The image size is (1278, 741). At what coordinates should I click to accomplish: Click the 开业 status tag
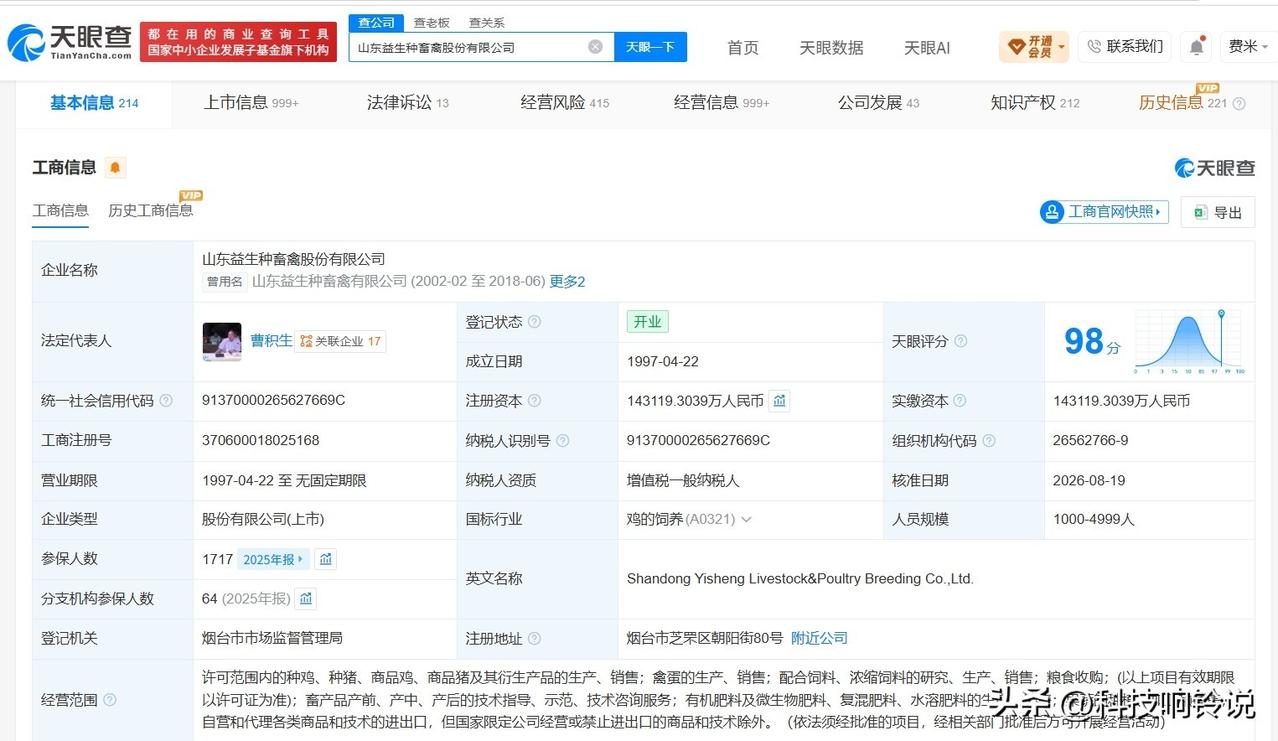(648, 322)
